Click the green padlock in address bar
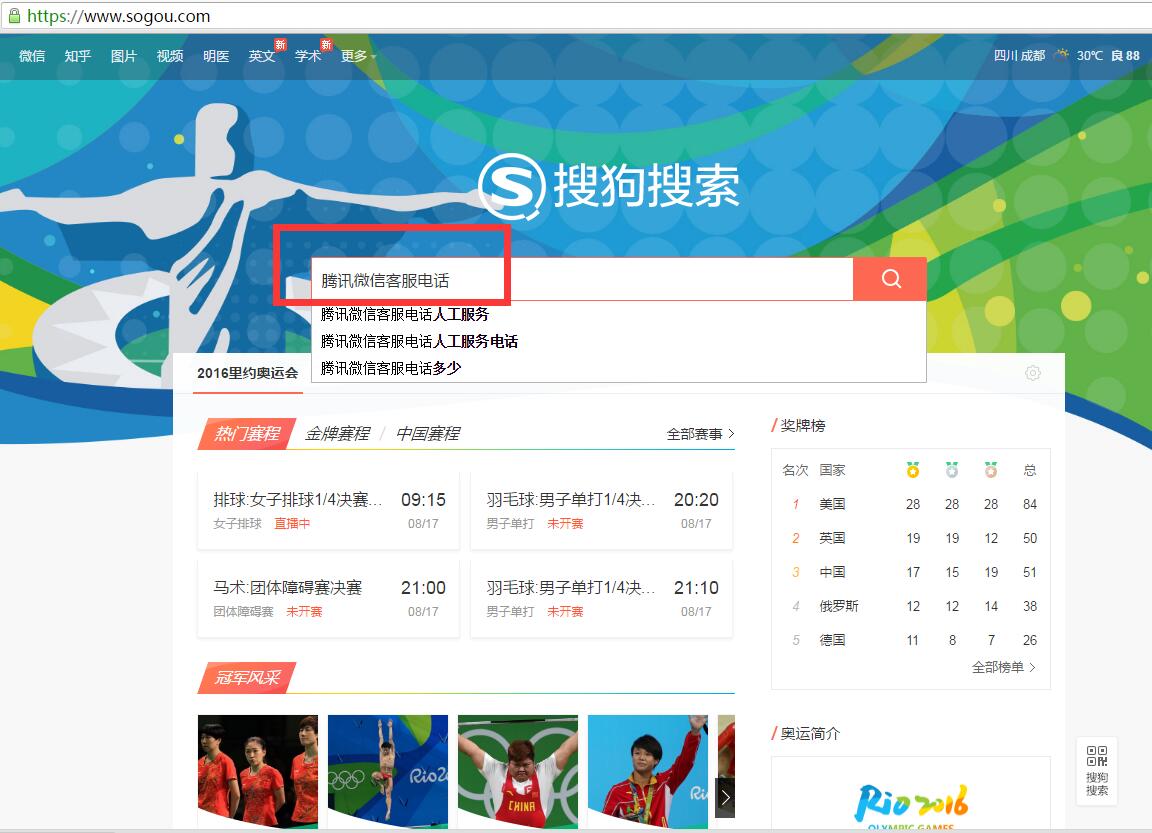1152x833 pixels. (x=13, y=15)
